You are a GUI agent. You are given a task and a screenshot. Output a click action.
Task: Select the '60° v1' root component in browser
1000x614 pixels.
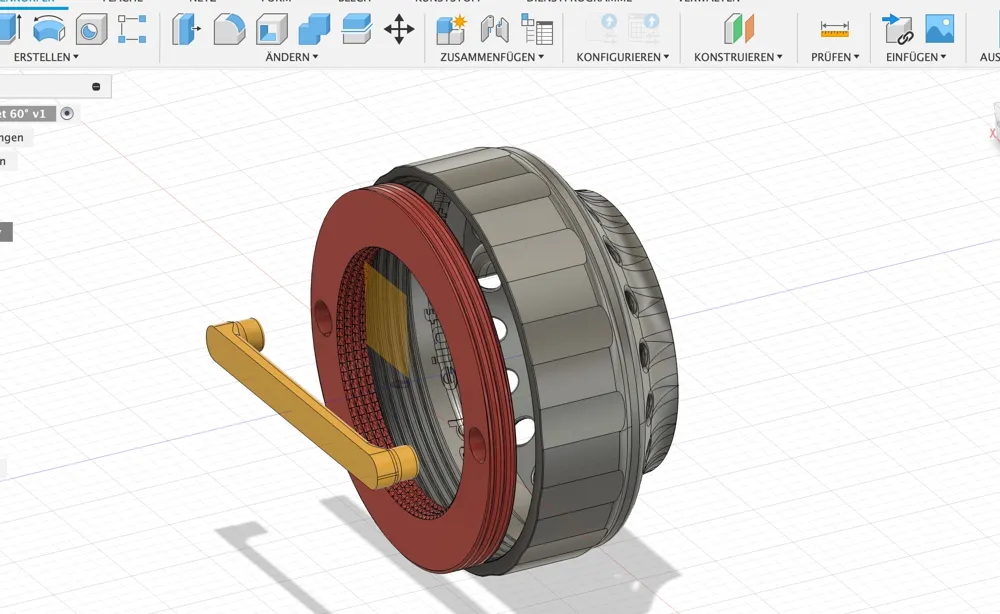click(x=27, y=113)
